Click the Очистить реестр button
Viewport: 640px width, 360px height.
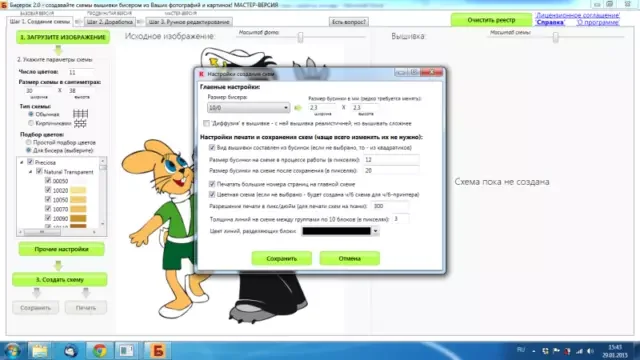pos(491,20)
